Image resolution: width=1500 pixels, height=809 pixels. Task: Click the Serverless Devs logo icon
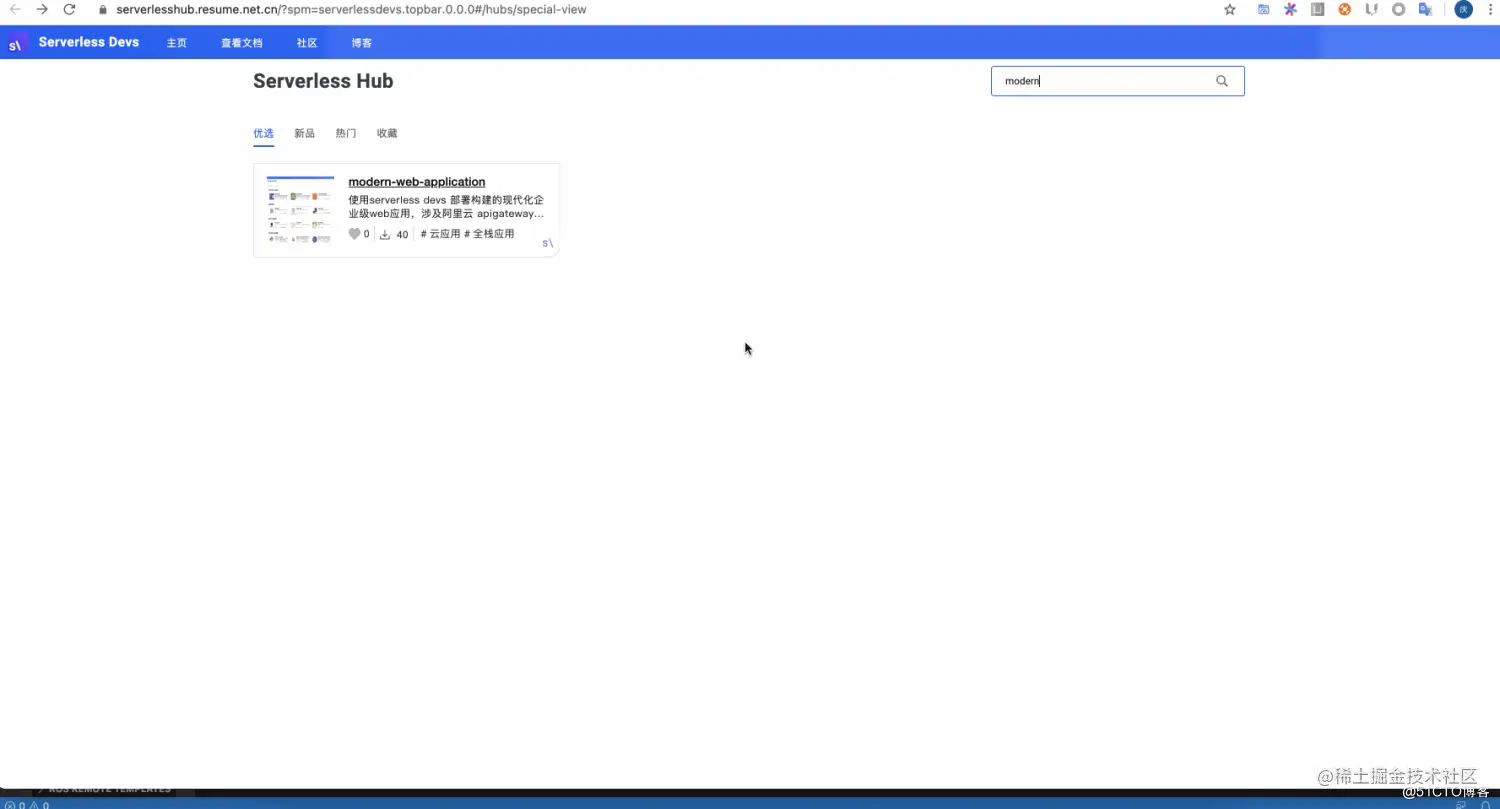click(x=17, y=44)
